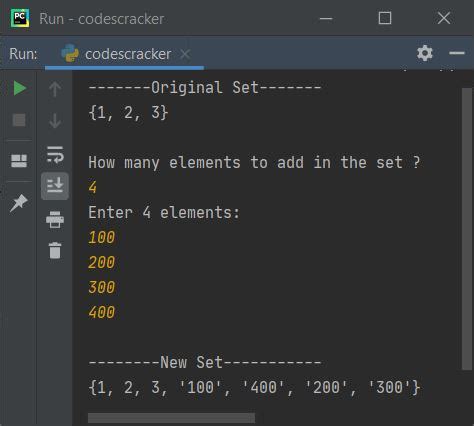Click the input value "300"

[102, 287]
